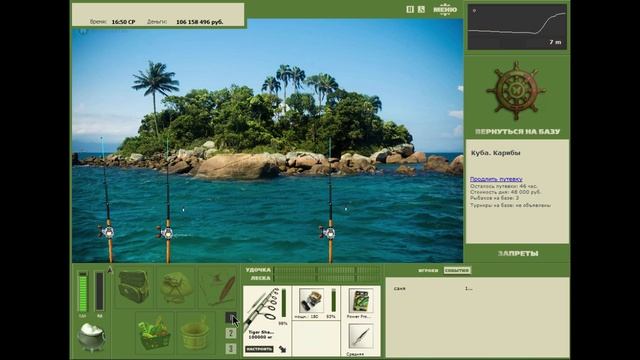Click the Настроить button under the rod
Image resolution: width=640 pixels, height=360 pixels.
[260, 349]
